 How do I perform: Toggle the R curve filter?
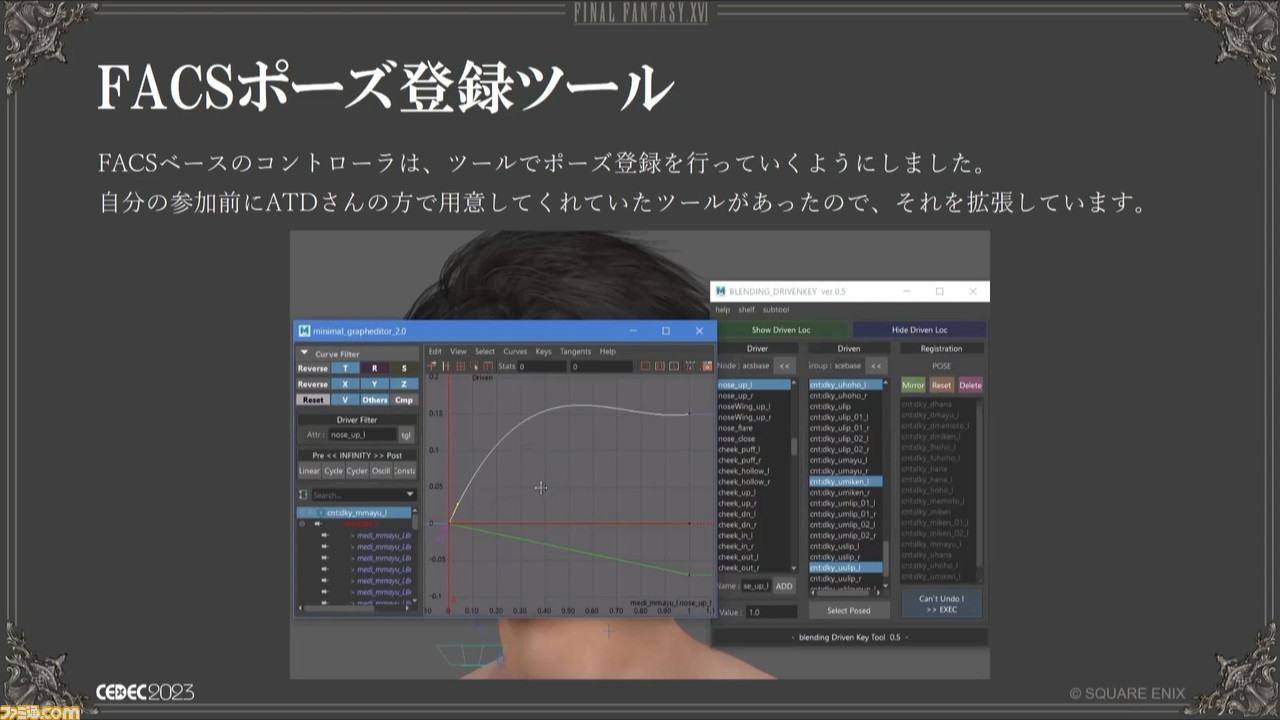tap(374, 368)
